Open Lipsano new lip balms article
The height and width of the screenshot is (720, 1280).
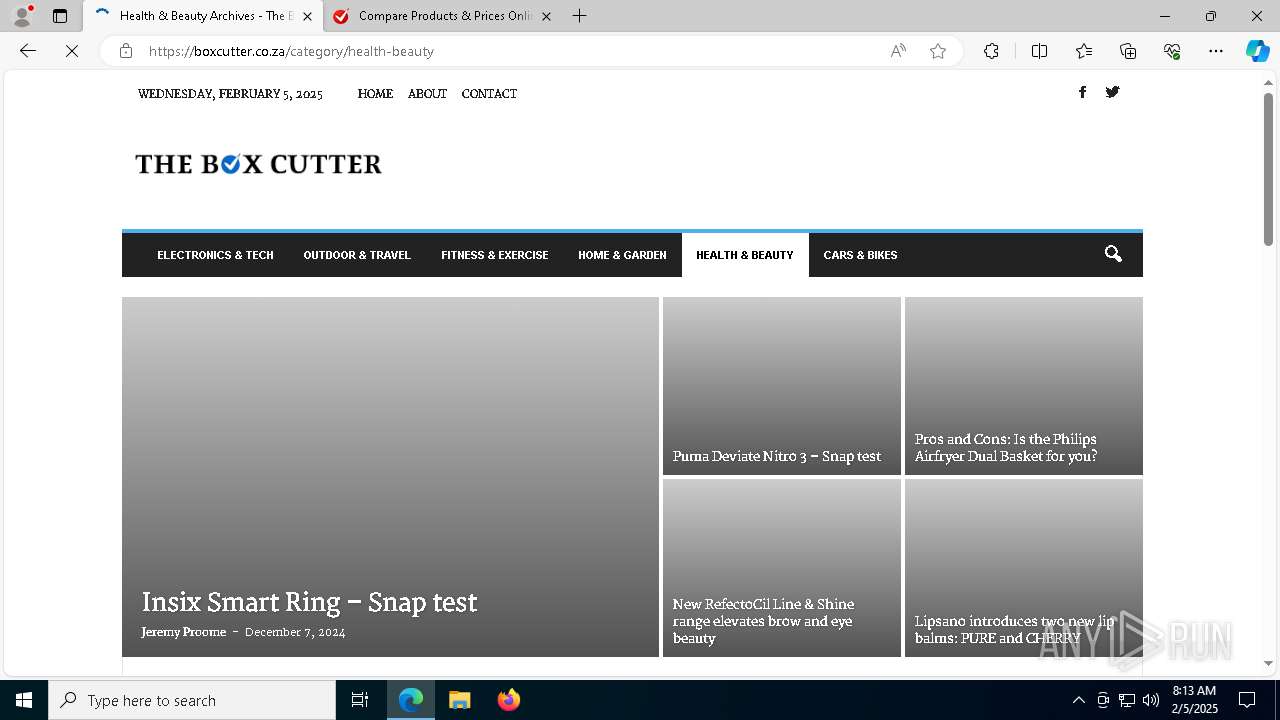pos(1014,629)
